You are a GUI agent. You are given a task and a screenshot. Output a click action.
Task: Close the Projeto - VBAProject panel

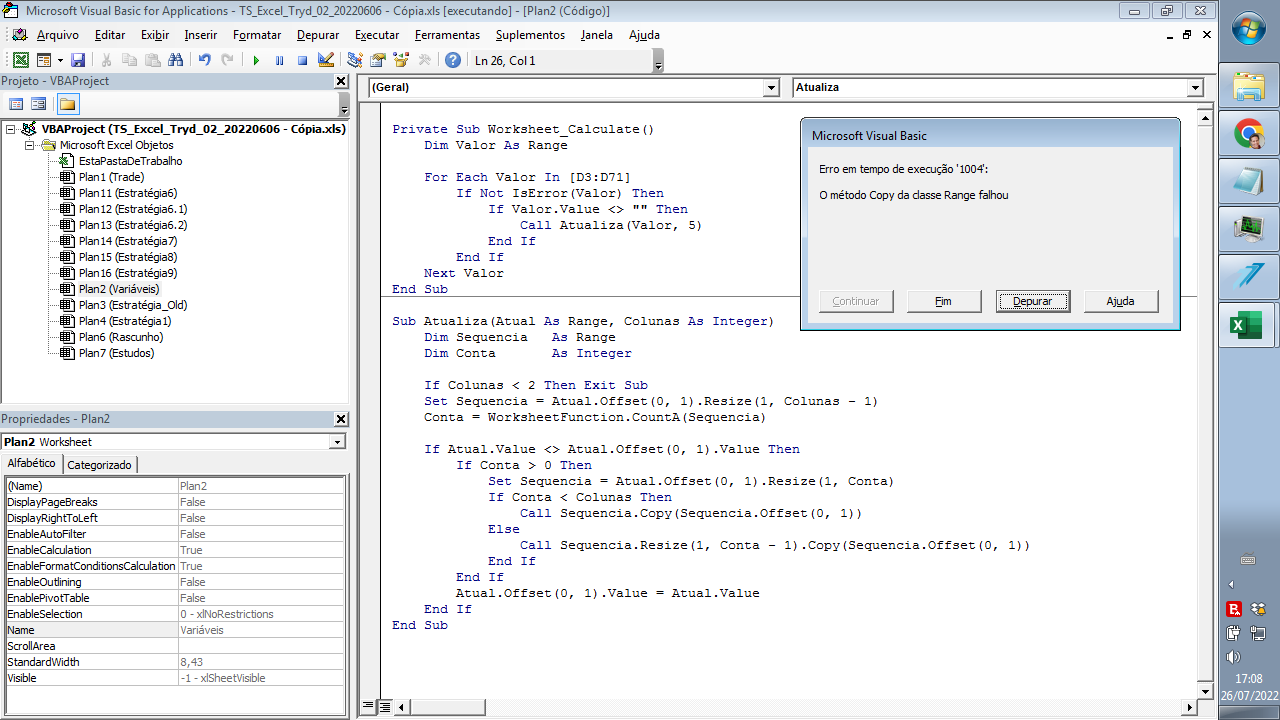tap(341, 81)
